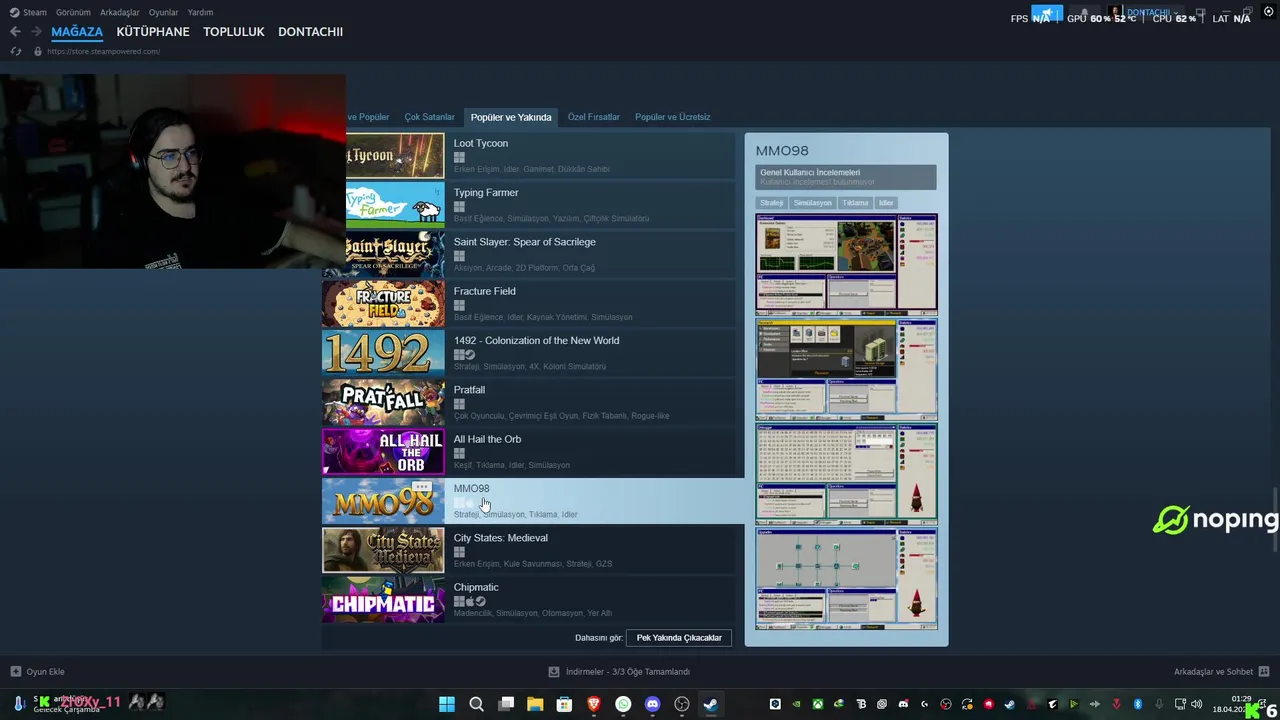Open the İndirmeler downloads icon

554,672
